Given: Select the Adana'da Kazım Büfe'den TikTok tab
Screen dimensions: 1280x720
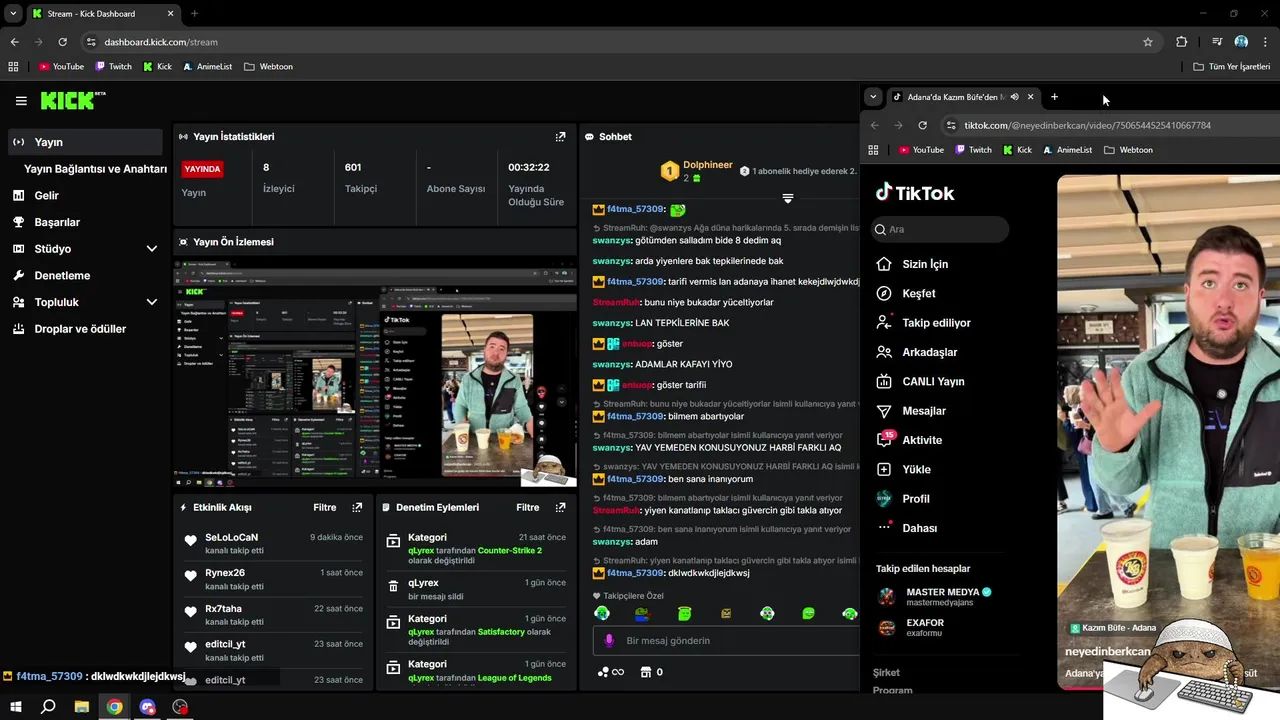Looking at the screenshot, I should coord(963,97).
